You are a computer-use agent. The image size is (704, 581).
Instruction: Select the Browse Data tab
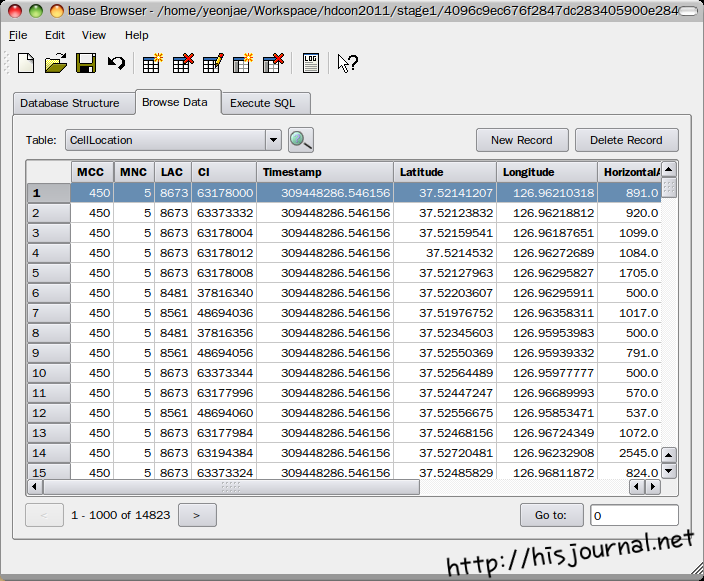(x=178, y=102)
